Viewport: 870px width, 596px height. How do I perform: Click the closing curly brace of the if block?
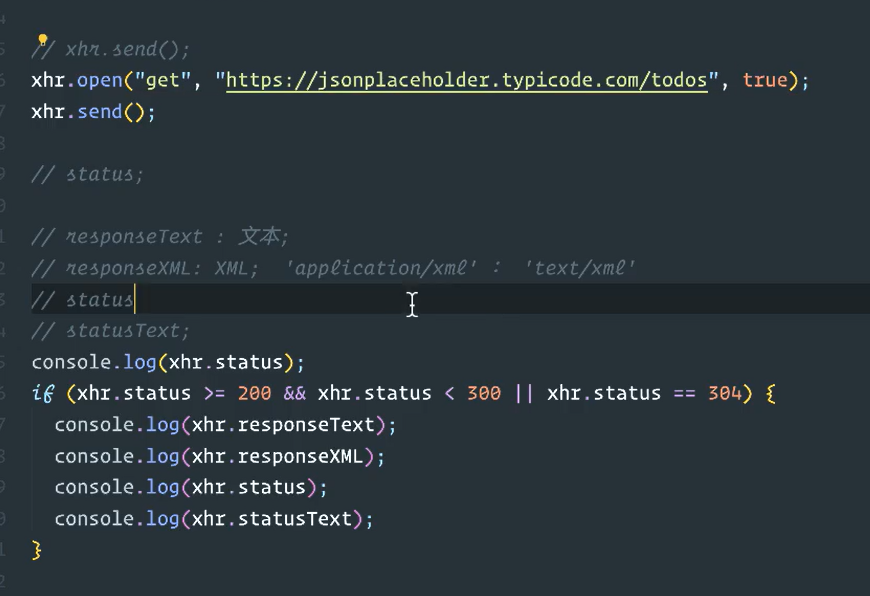[37, 550]
